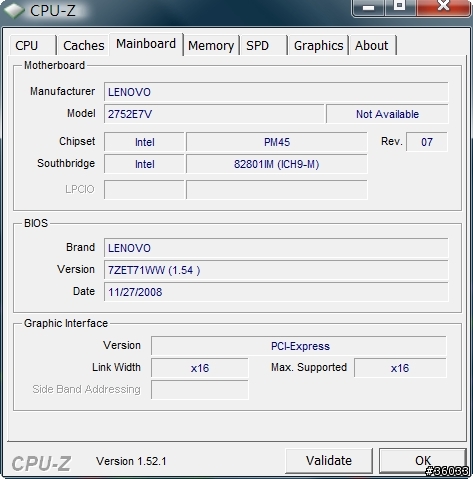This screenshot has height=479, width=473.
Task: Select the Mainboard tab
Action: point(146,44)
